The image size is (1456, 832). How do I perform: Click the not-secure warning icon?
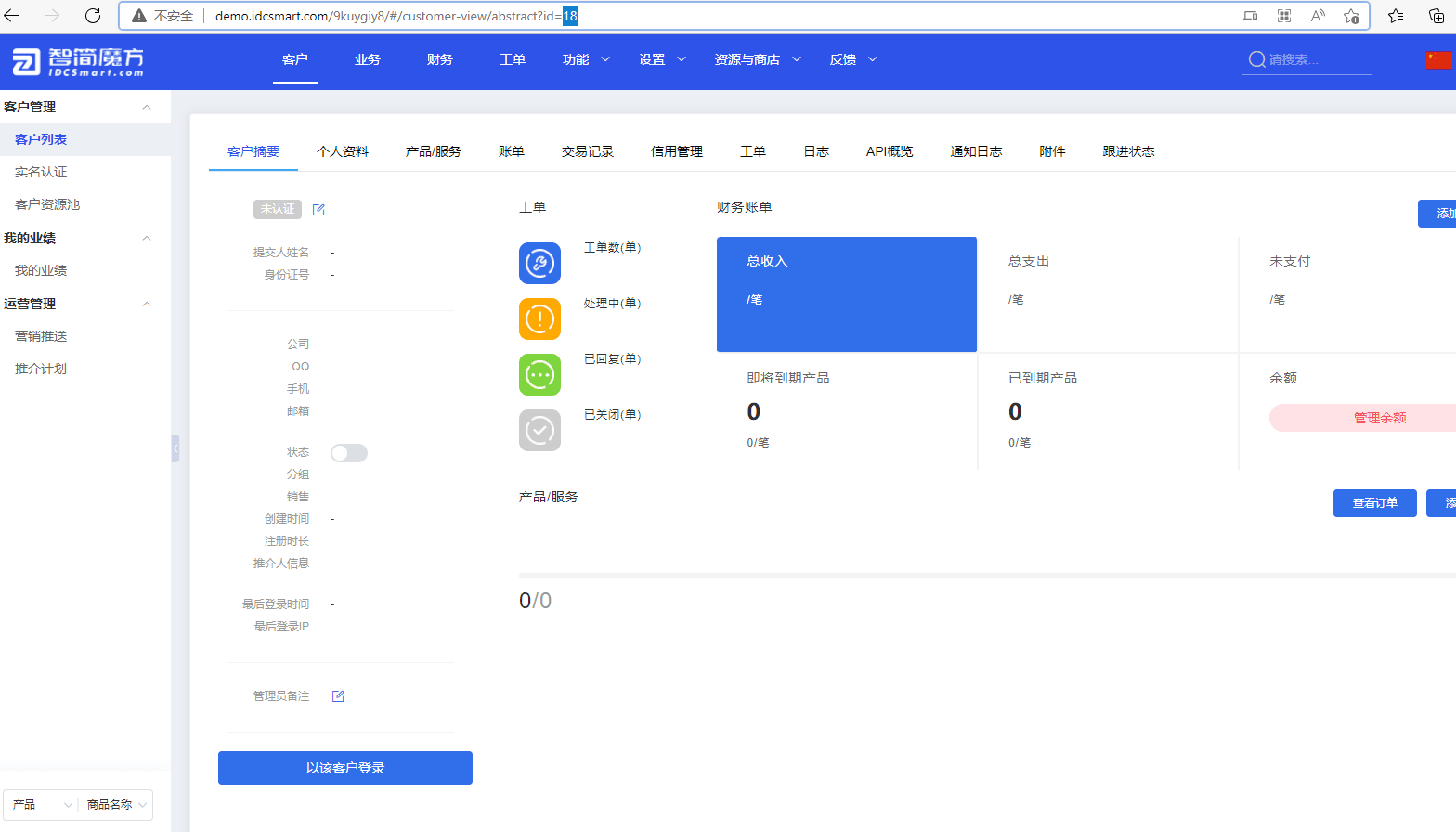click(139, 16)
